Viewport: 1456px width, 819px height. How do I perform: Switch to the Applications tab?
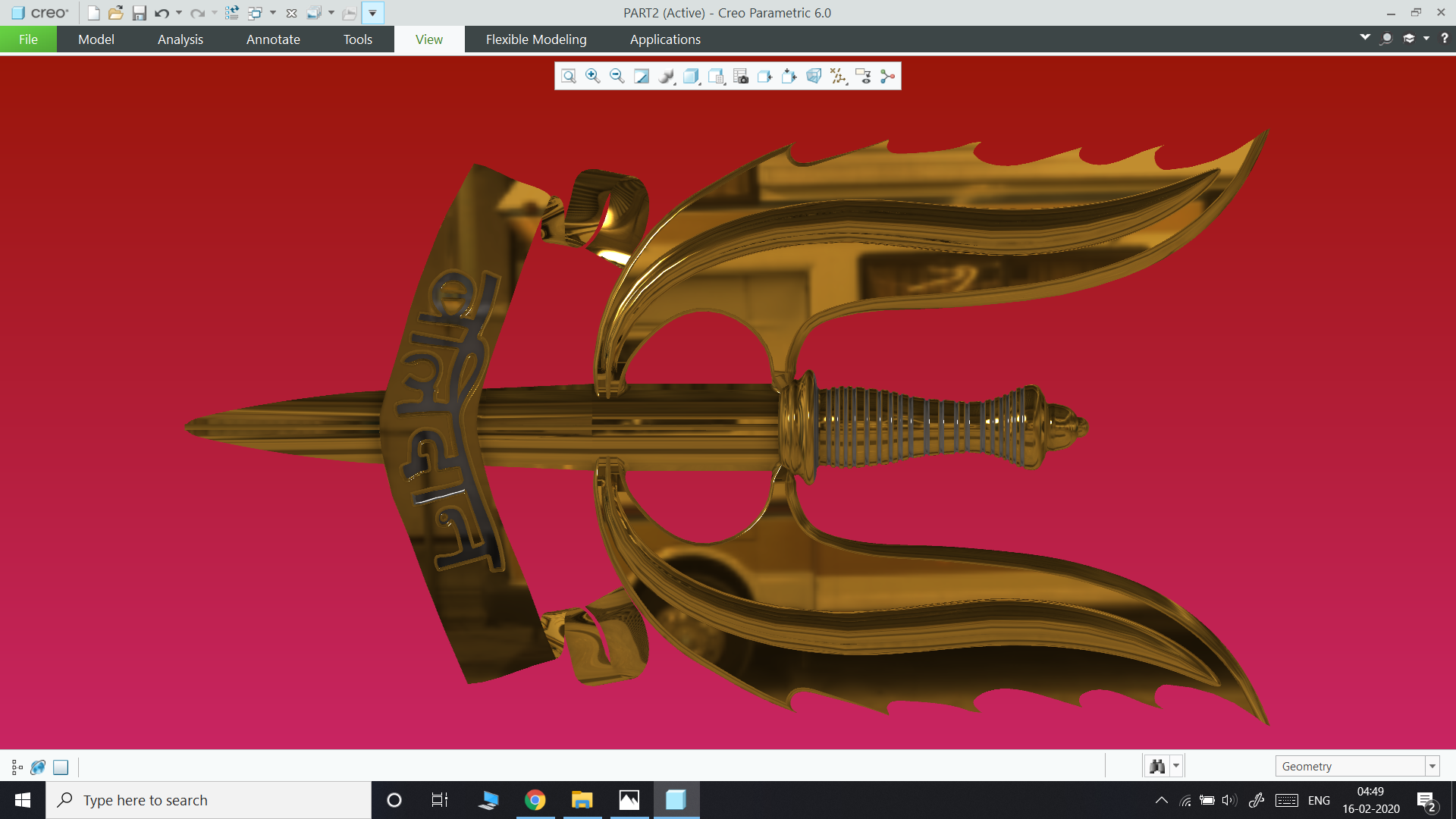click(665, 39)
